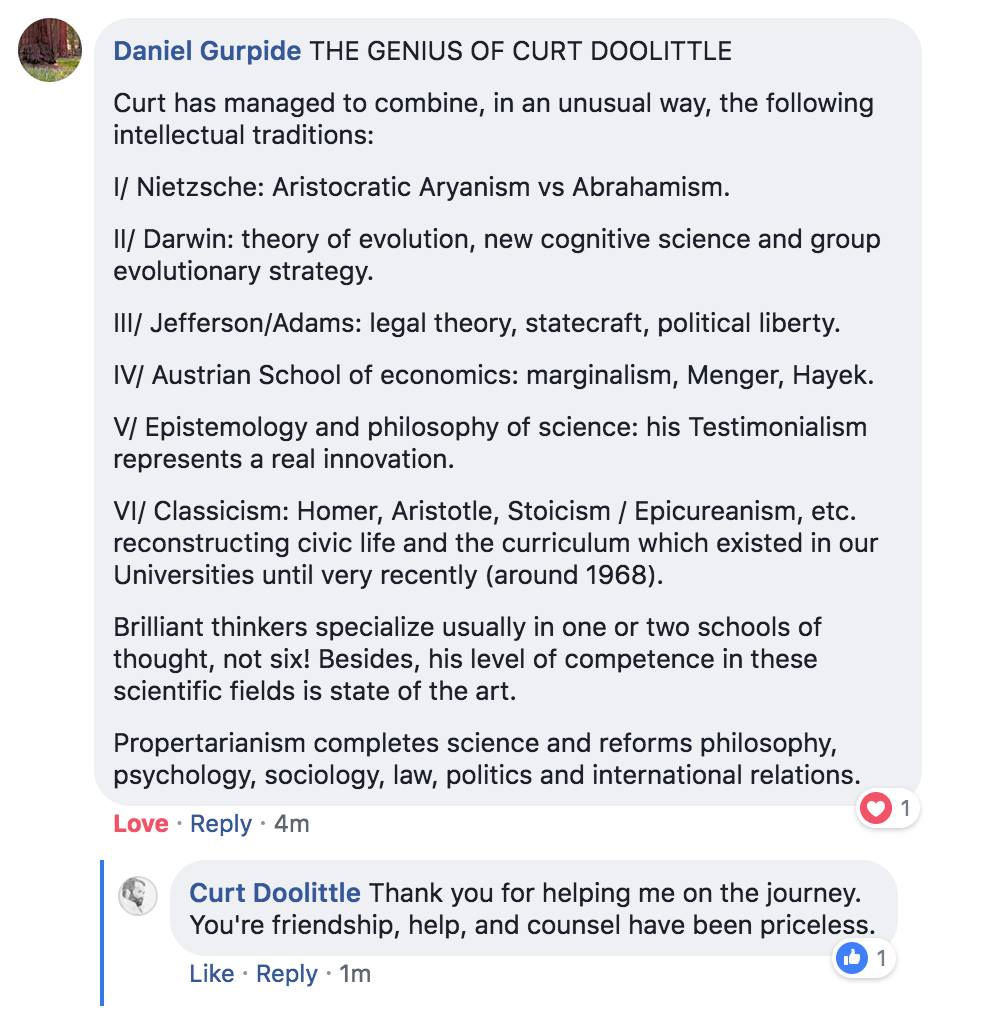Click the red heart reaction icon
The height and width of the screenshot is (1014, 990).
pos(876,809)
